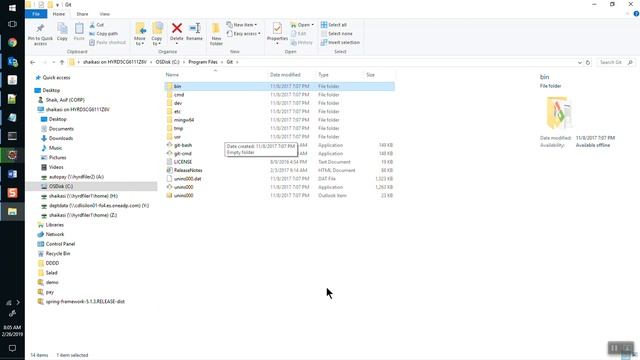Open Chrome from the taskbar
This screenshot has height=360, width=640.
[12, 42]
